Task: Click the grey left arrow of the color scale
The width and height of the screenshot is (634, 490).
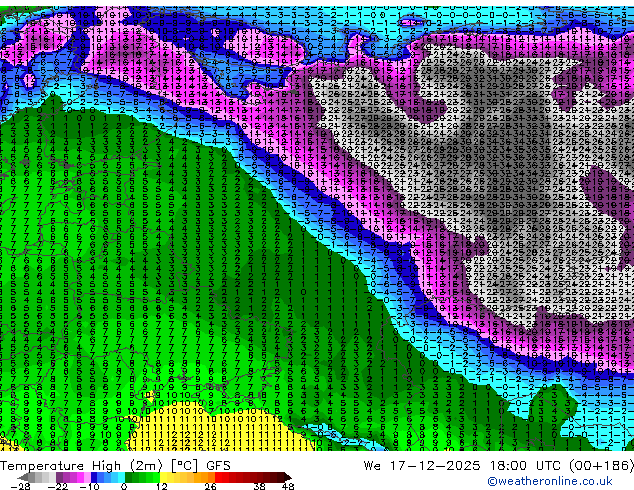Action: tap(23, 477)
